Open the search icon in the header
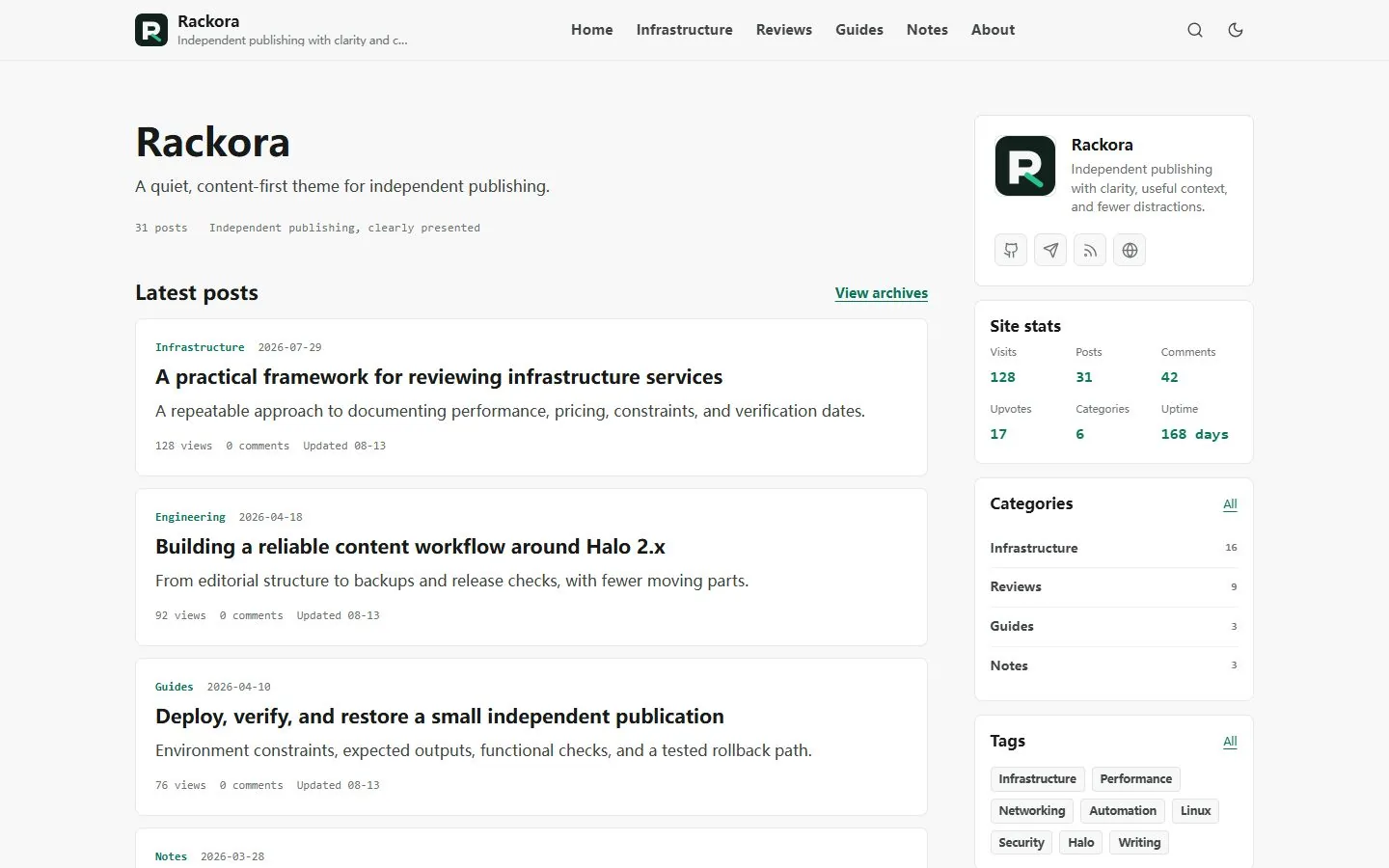Image resolution: width=1389 pixels, height=868 pixels. click(1195, 30)
